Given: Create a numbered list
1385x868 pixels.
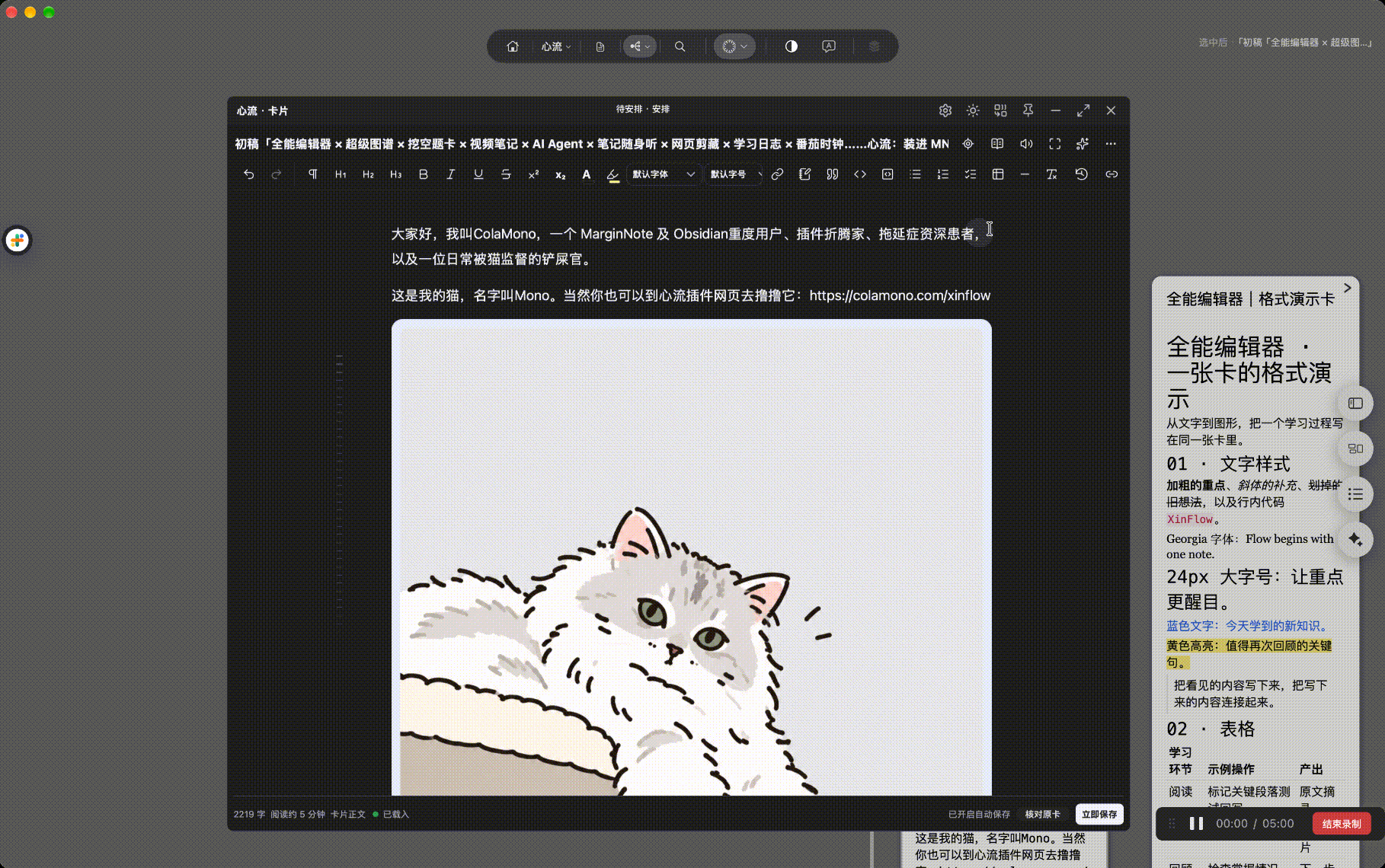Looking at the screenshot, I should (942, 174).
